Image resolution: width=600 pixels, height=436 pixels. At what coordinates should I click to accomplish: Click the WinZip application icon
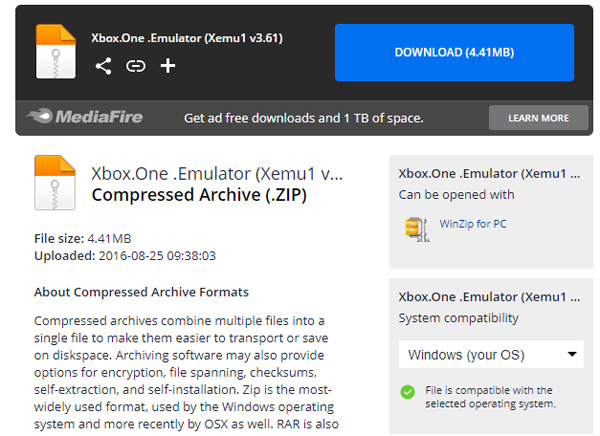coord(416,227)
